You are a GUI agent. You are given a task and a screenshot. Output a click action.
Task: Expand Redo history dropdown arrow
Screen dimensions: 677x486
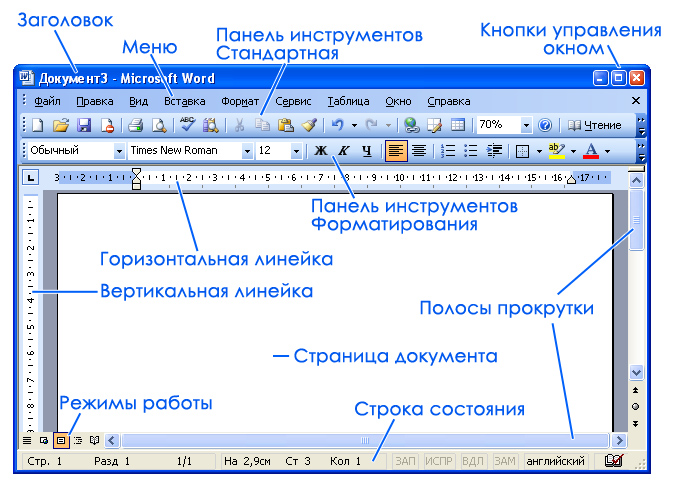(388, 126)
